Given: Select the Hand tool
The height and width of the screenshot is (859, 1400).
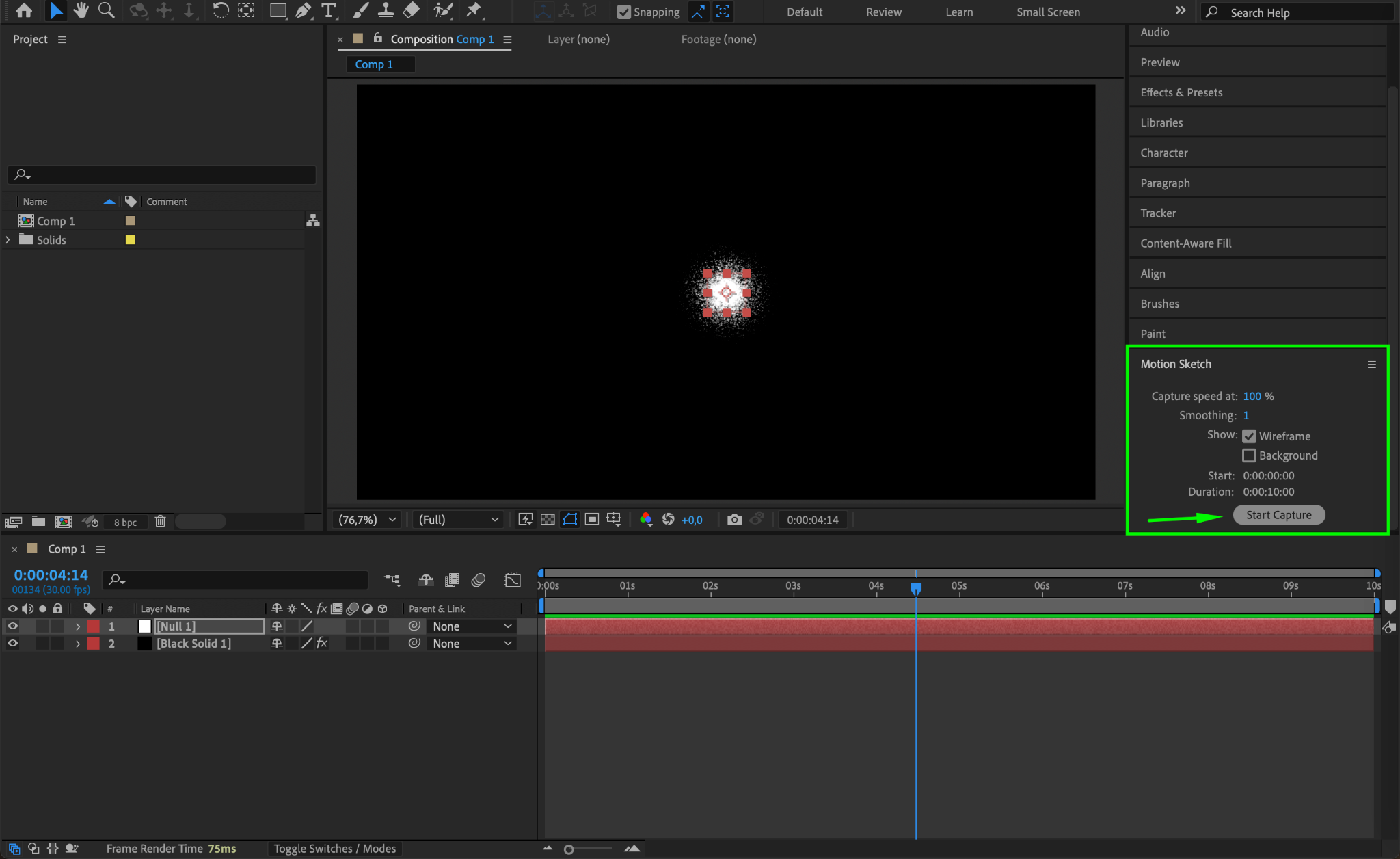Looking at the screenshot, I should [81, 11].
